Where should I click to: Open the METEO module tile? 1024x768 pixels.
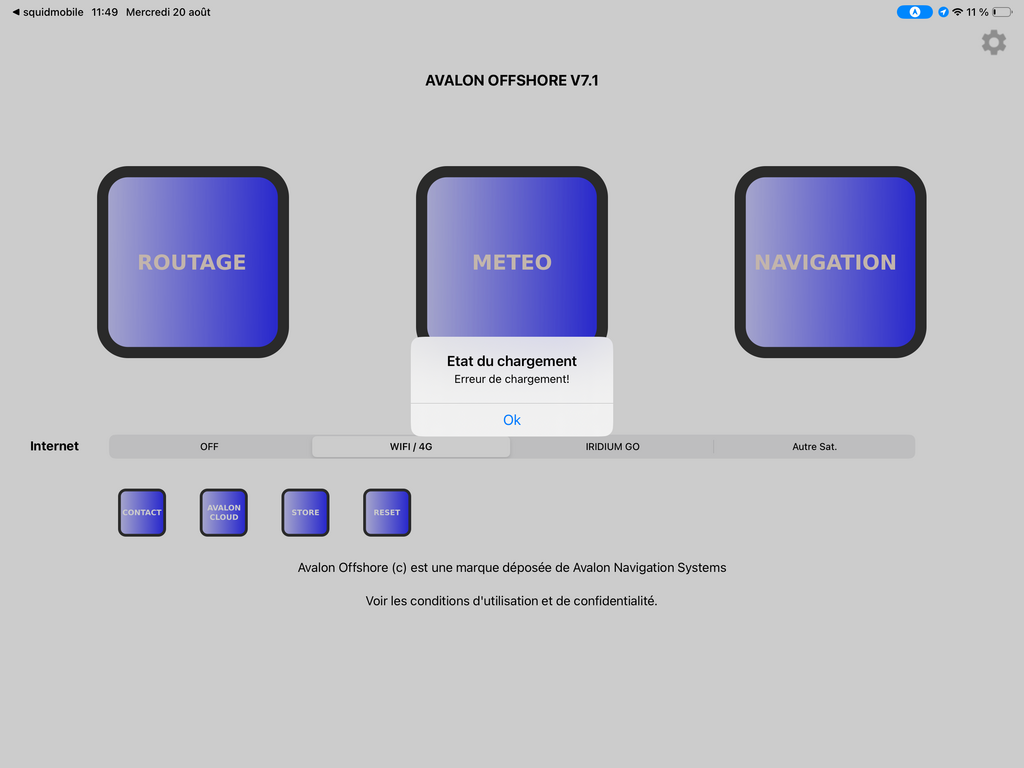(x=512, y=252)
